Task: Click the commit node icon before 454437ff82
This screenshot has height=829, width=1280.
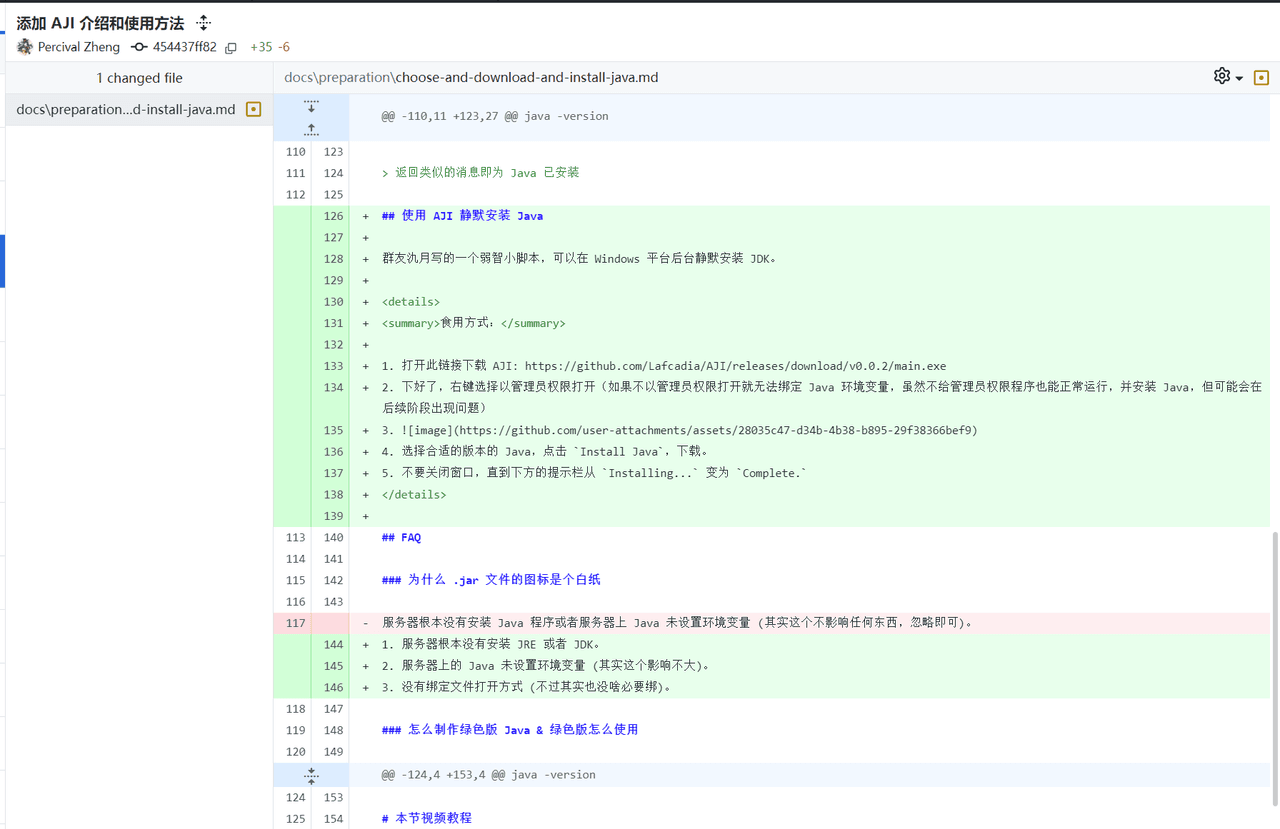Action: click(139, 47)
